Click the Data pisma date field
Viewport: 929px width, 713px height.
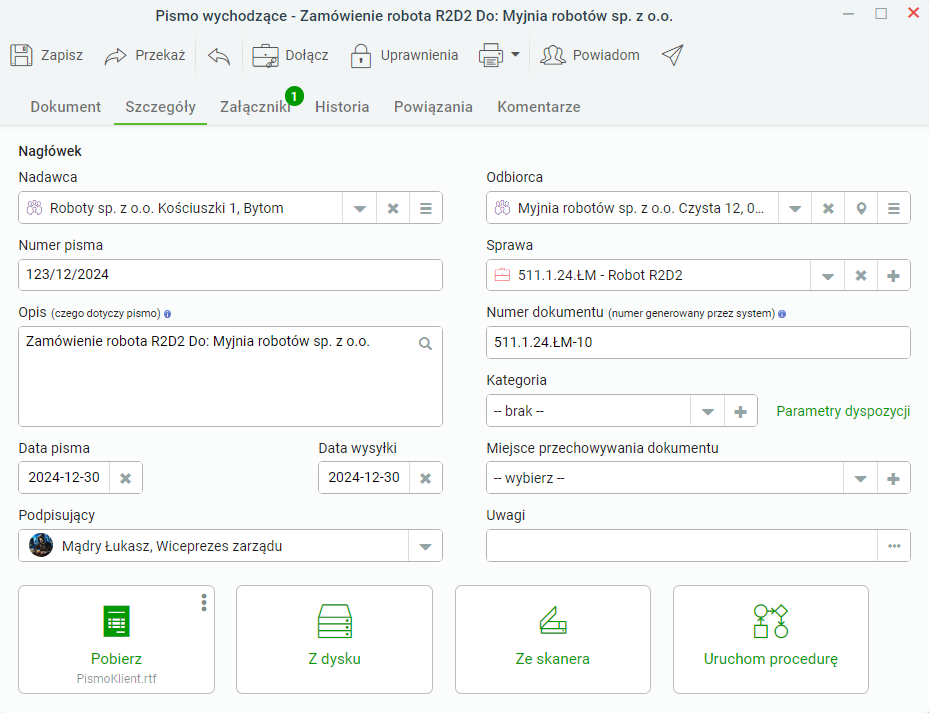pos(64,477)
